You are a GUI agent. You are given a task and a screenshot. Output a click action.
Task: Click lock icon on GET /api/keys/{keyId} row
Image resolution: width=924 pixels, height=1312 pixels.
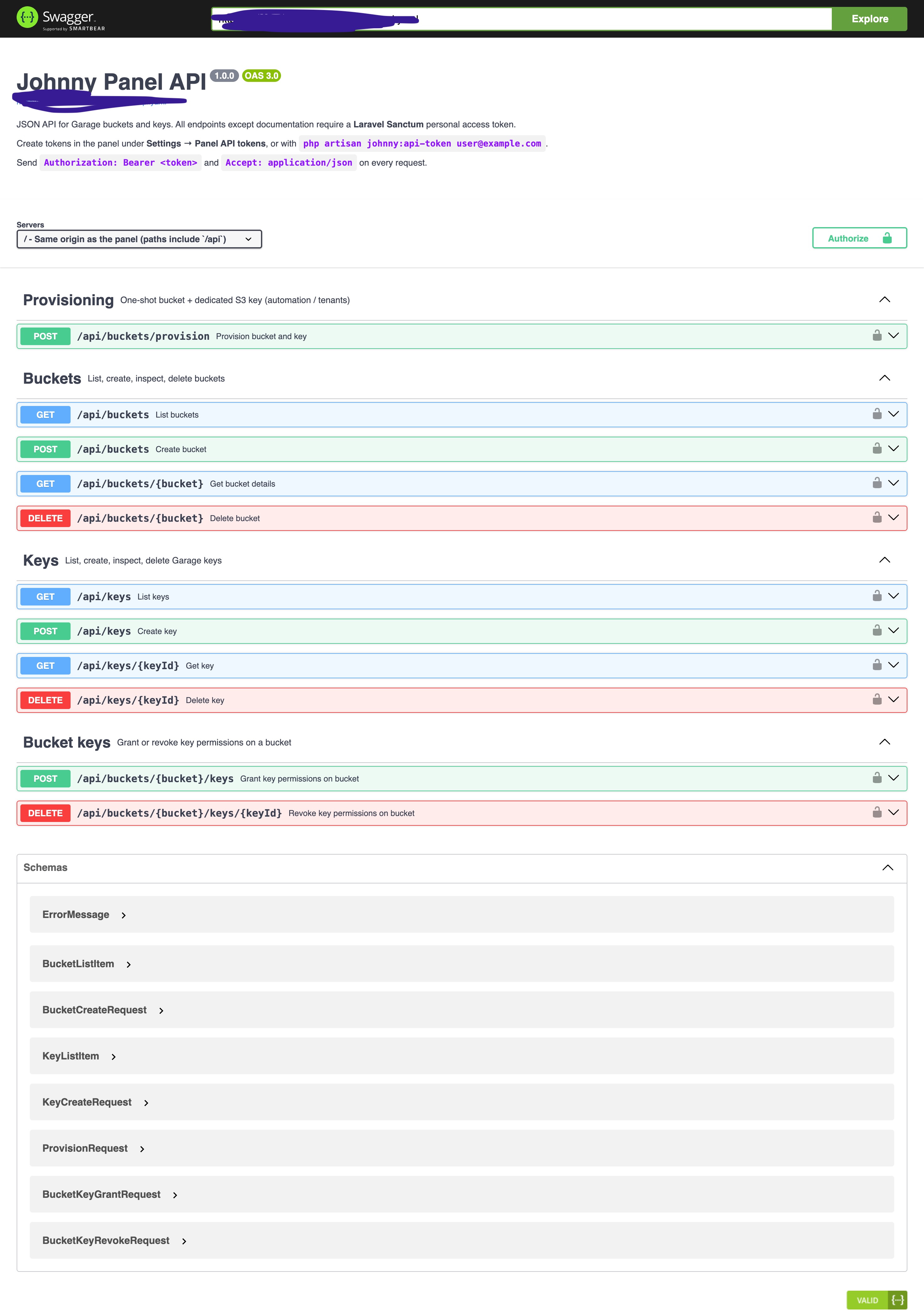(877, 664)
